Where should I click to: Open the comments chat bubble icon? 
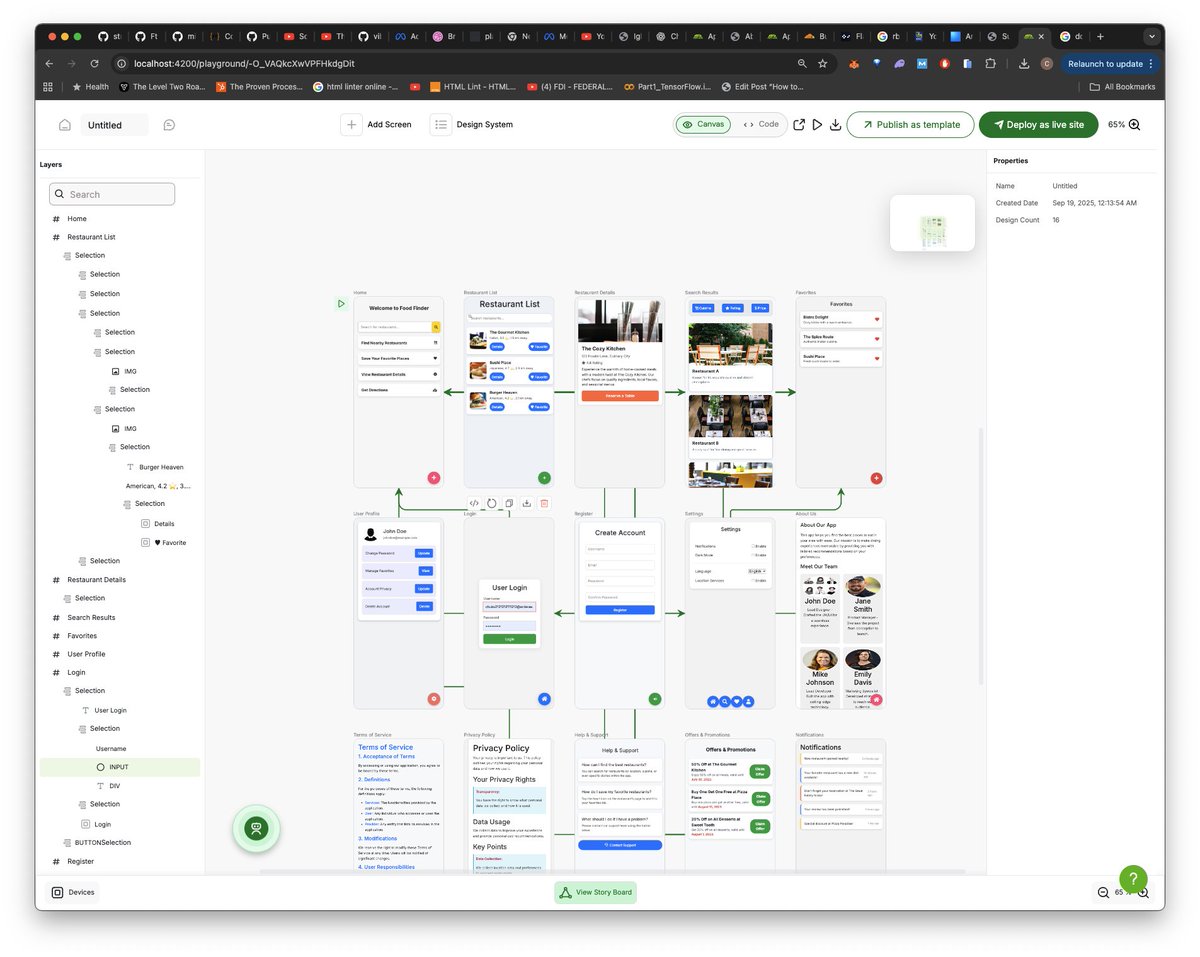click(170, 125)
